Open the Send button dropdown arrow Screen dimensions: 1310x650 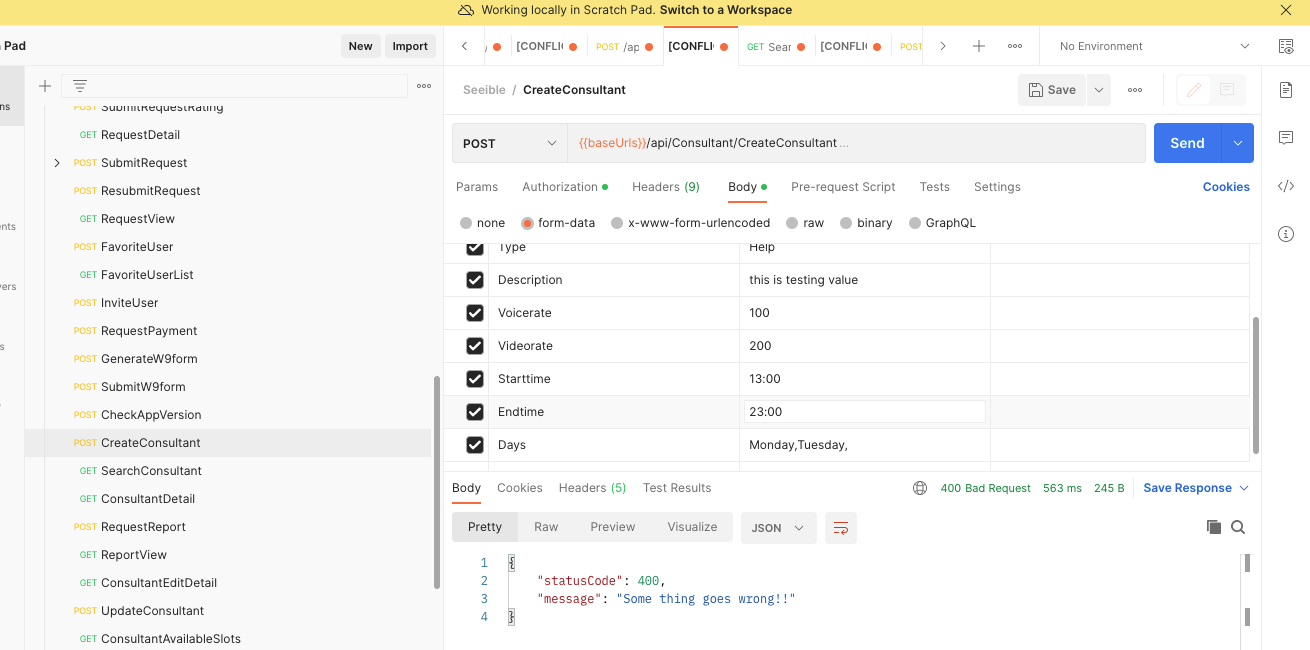point(1238,143)
